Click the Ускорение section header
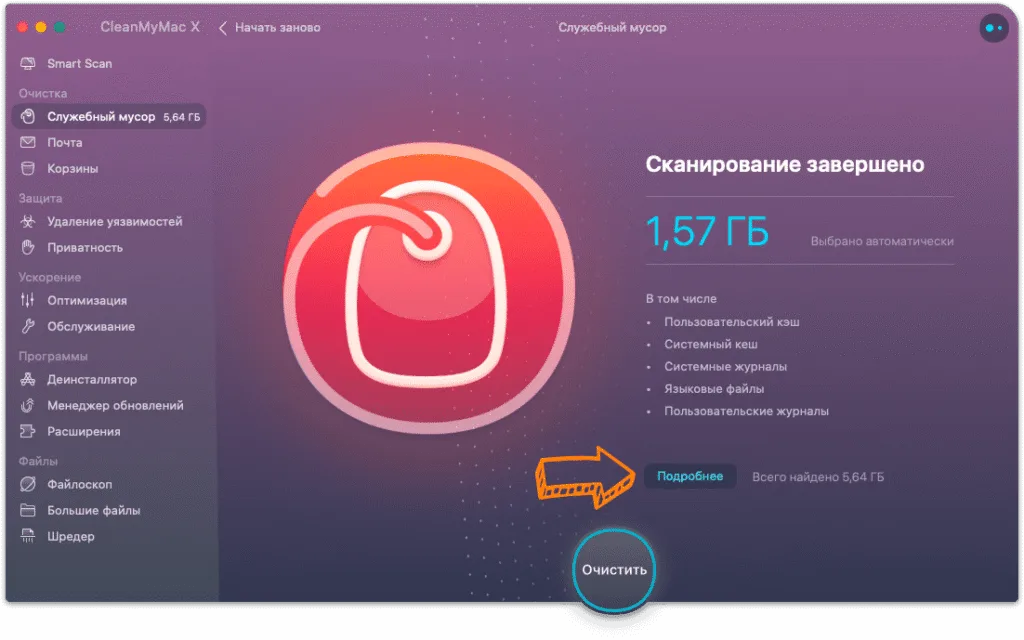 point(50,278)
